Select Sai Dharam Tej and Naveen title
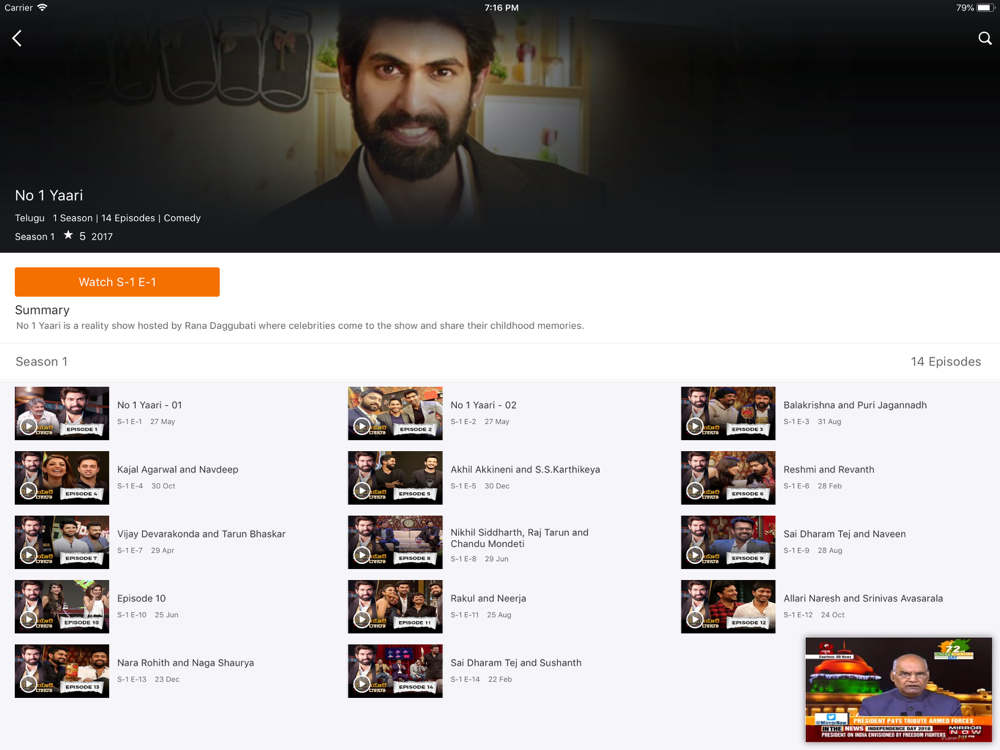 coord(844,534)
